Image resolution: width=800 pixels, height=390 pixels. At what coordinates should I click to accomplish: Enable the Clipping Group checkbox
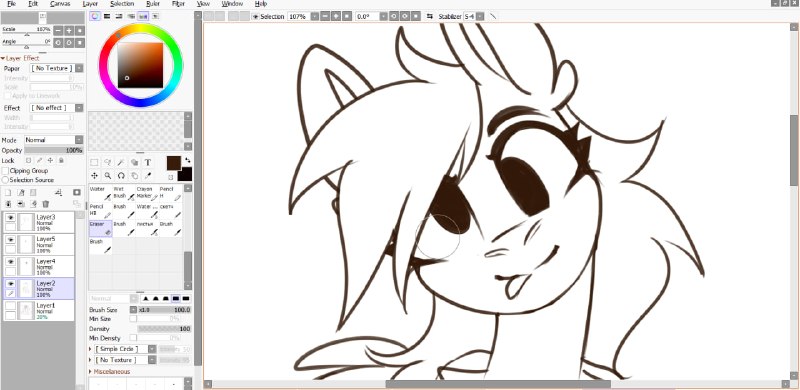coord(6,171)
